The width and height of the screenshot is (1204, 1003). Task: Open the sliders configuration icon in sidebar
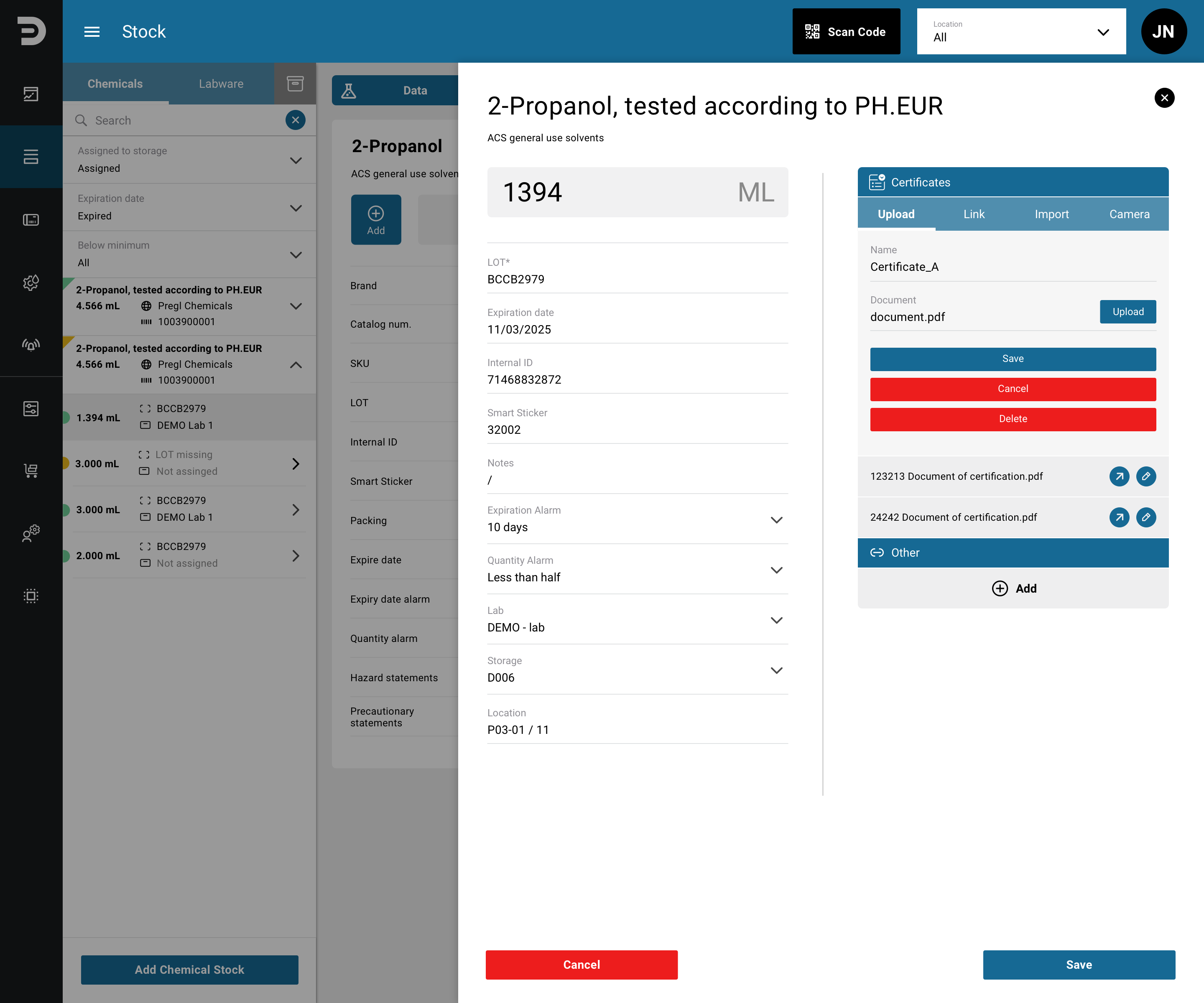(31, 409)
